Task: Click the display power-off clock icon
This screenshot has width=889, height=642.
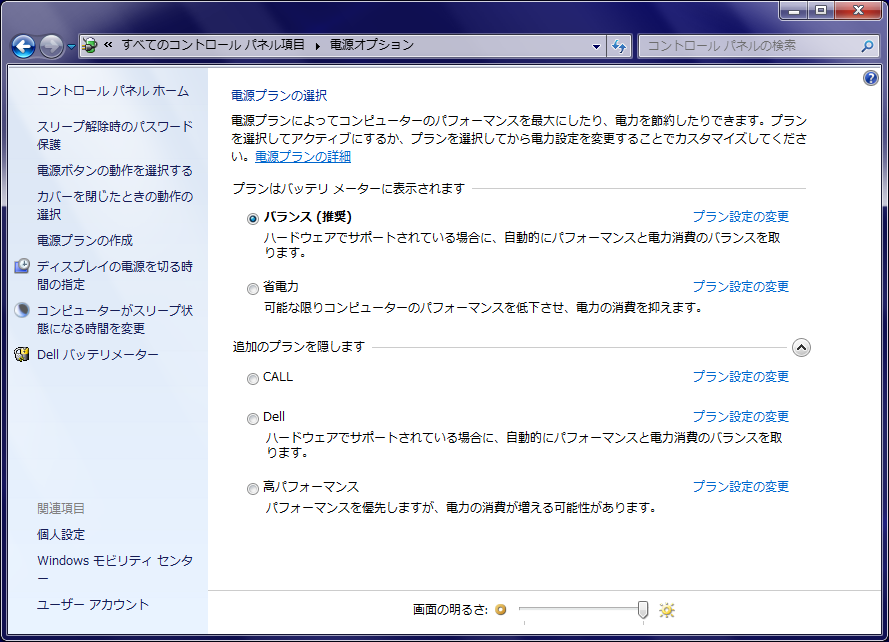Action: 22,265
